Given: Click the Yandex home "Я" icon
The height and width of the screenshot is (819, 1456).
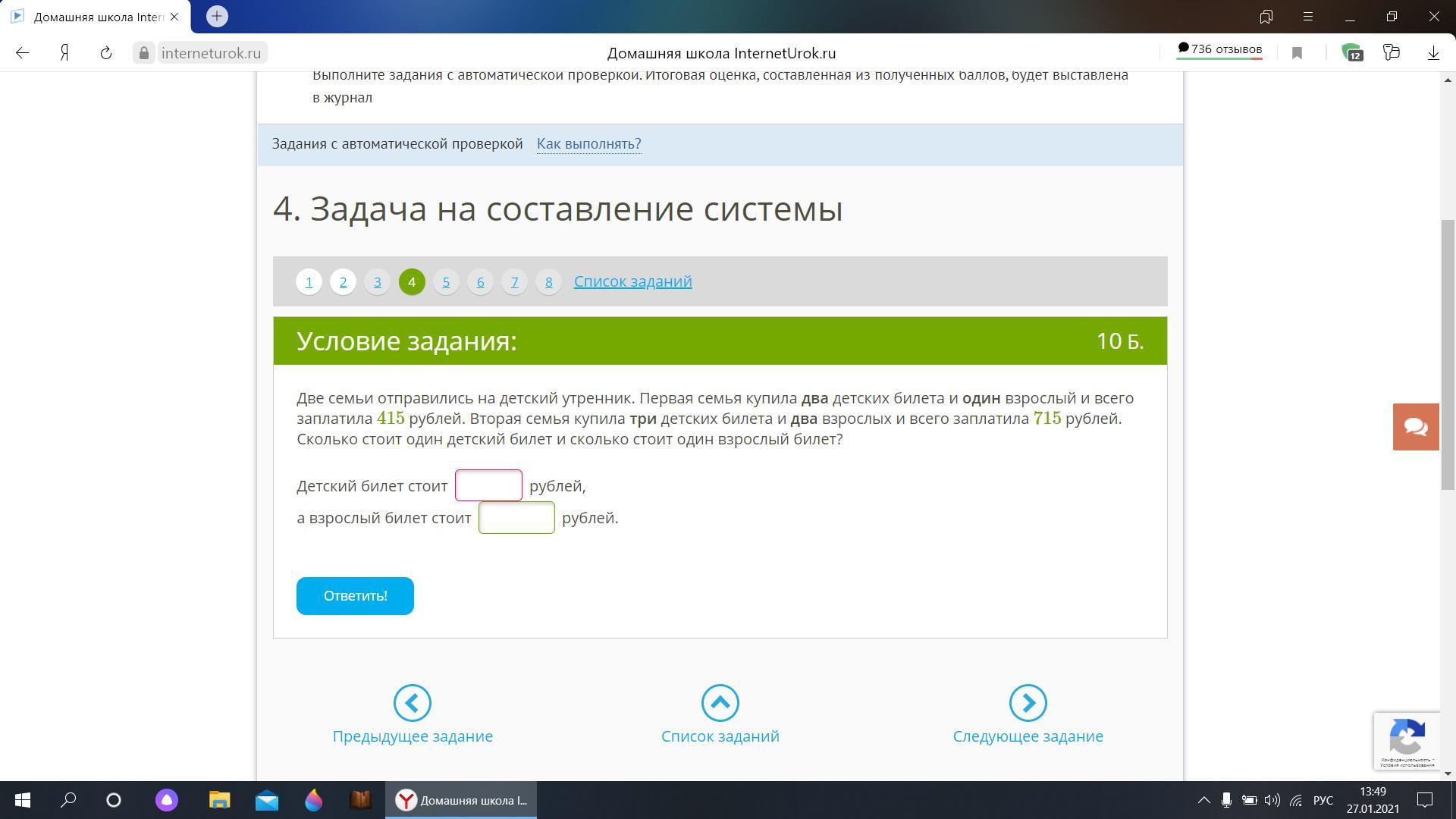Looking at the screenshot, I should point(65,53).
